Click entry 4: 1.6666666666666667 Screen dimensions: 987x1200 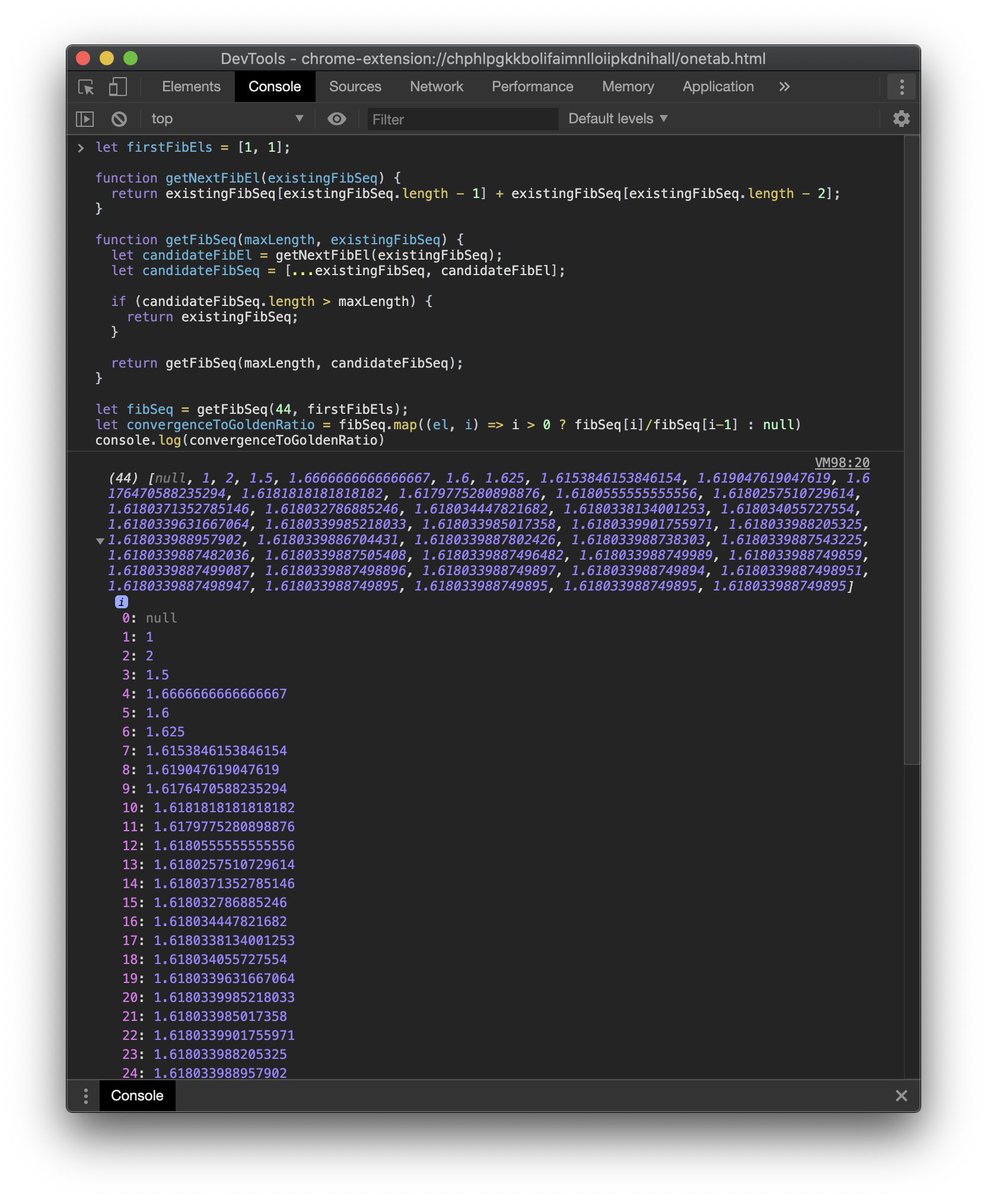204,694
